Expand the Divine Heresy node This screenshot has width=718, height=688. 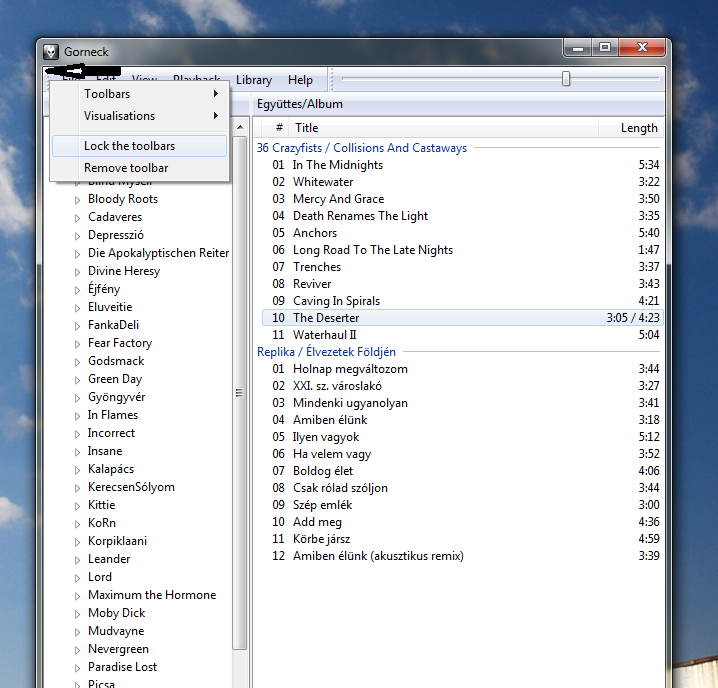[x=77, y=272]
